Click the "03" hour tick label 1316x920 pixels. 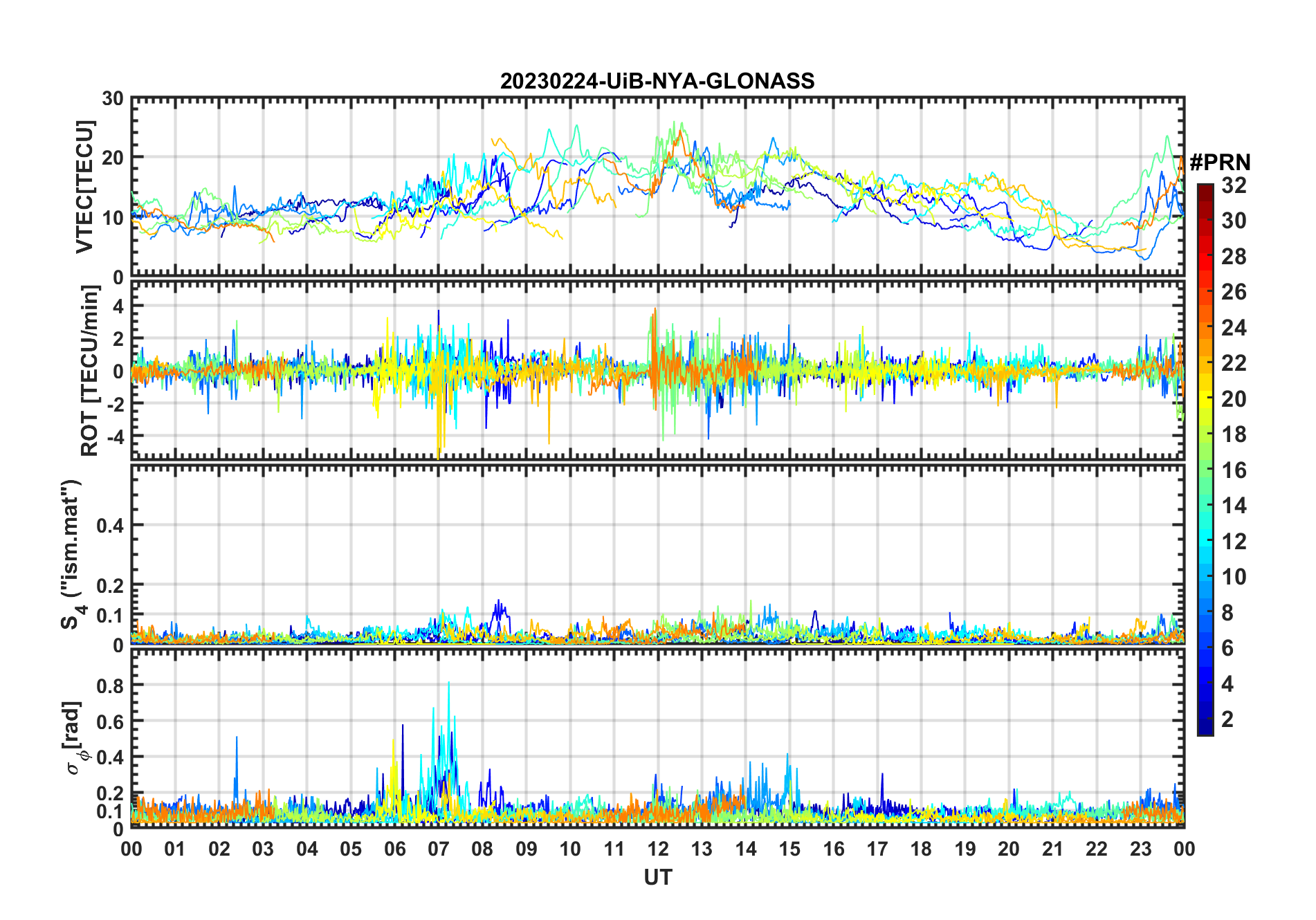click(263, 849)
